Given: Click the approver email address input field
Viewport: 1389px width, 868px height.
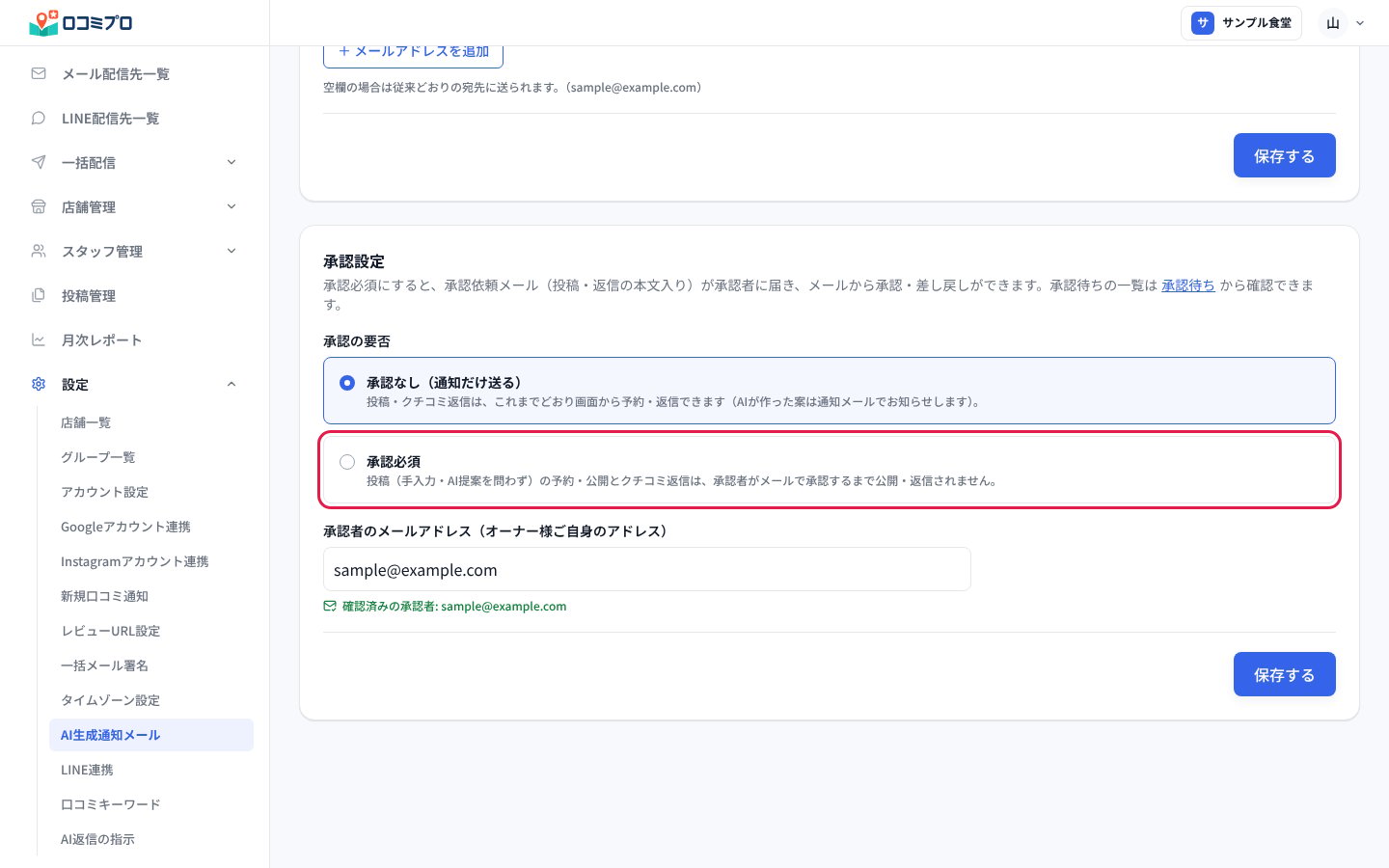Looking at the screenshot, I should coord(646,569).
